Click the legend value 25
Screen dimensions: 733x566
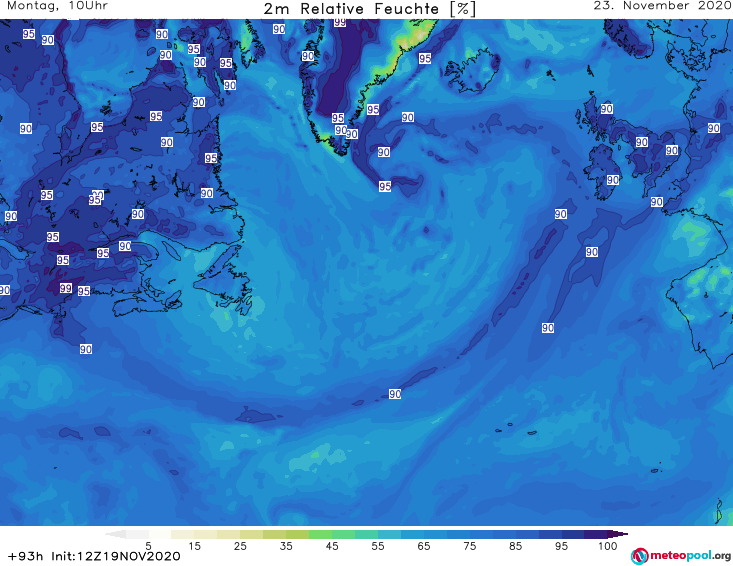(x=240, y=546)
